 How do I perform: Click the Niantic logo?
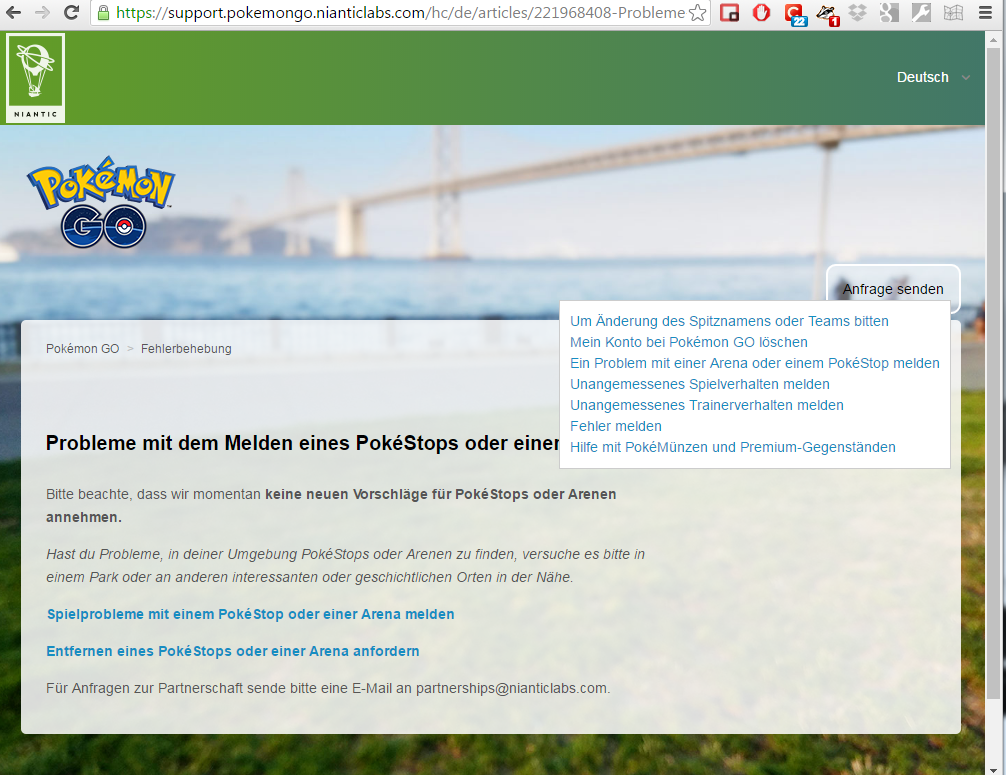[x=35, y=77]
